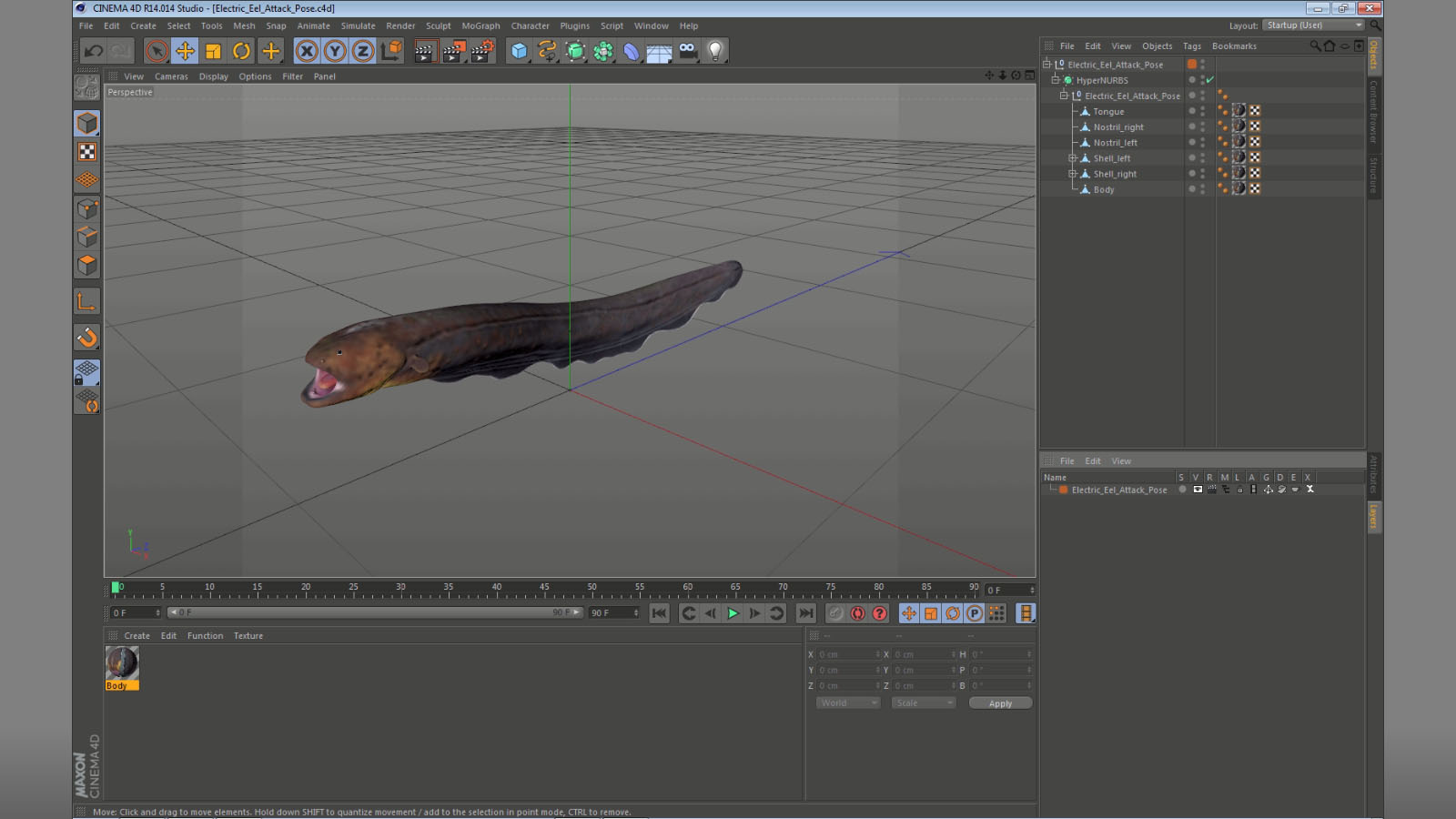Image resolution: width=1456 pixels, height=819 pixels.
Task: Open the material Texture menu
Action: pyautogui.click(x=248, y=636)
